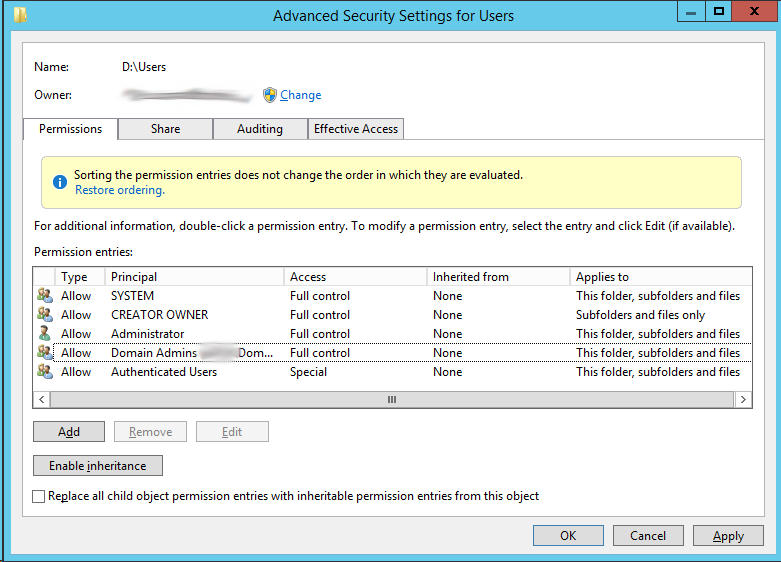Click the folder icon in the title bar
This screenshot has height=562, width=781.
[x=20, y=14]
